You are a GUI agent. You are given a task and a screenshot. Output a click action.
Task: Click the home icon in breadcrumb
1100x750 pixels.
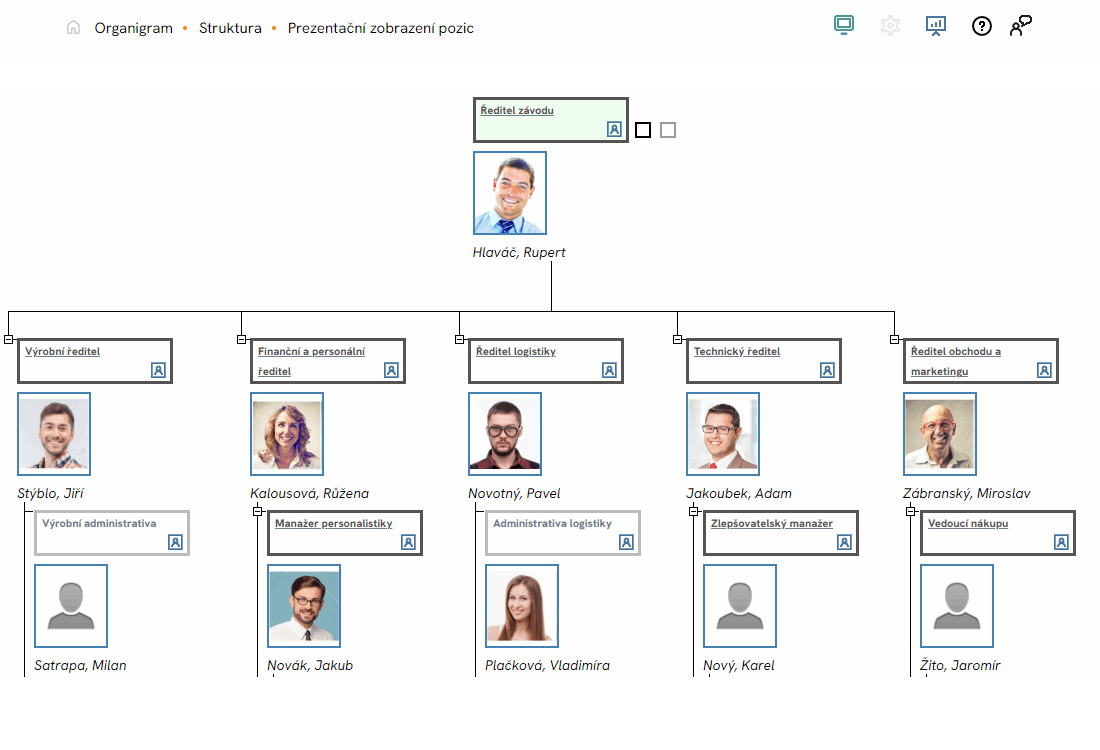pos(73,28)
